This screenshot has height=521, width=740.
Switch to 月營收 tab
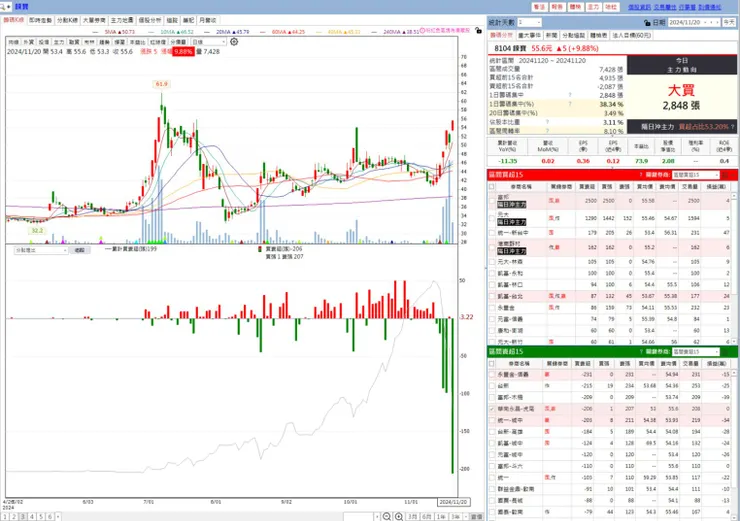tap(208, 20)
